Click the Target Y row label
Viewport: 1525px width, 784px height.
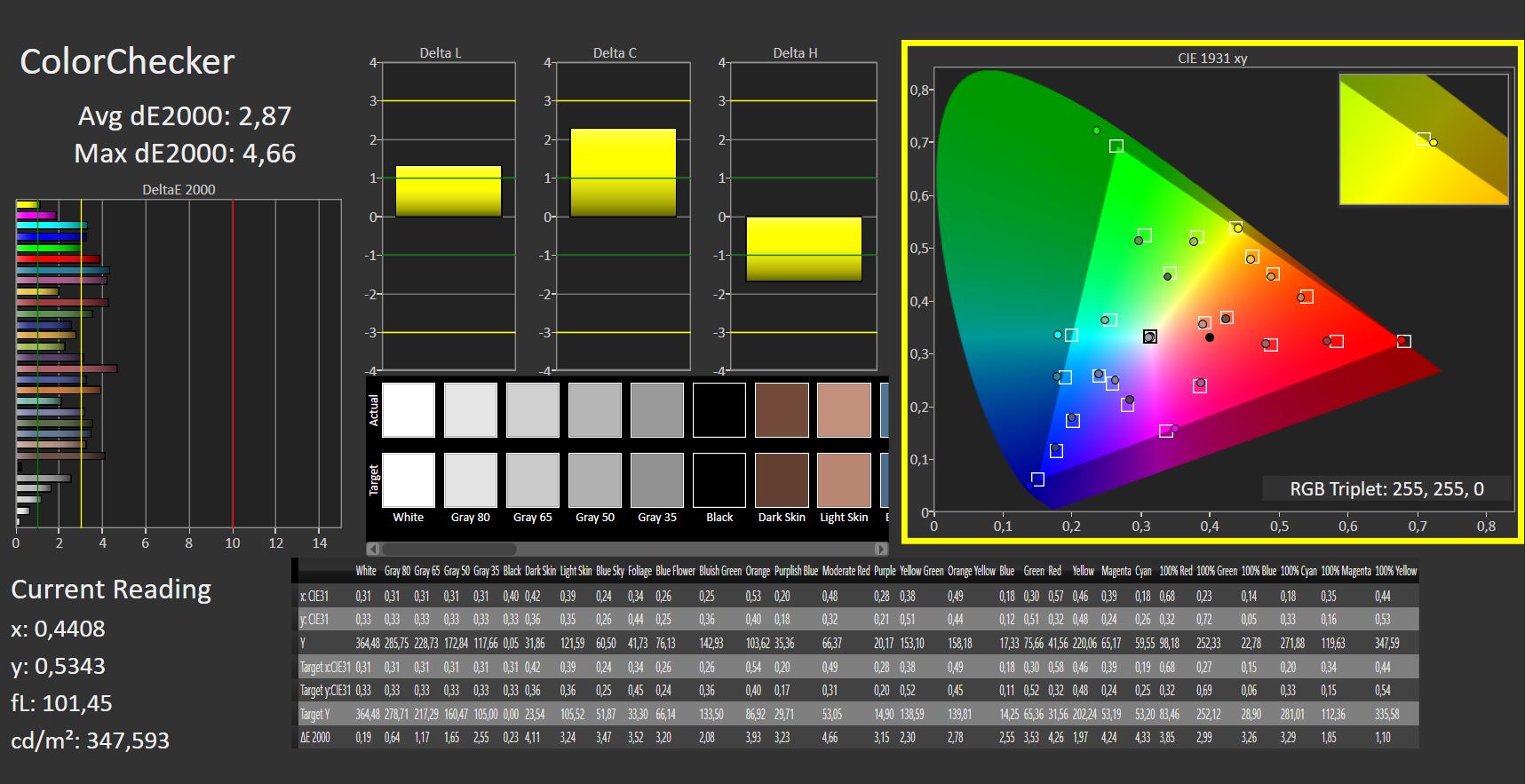pos(314,714)
